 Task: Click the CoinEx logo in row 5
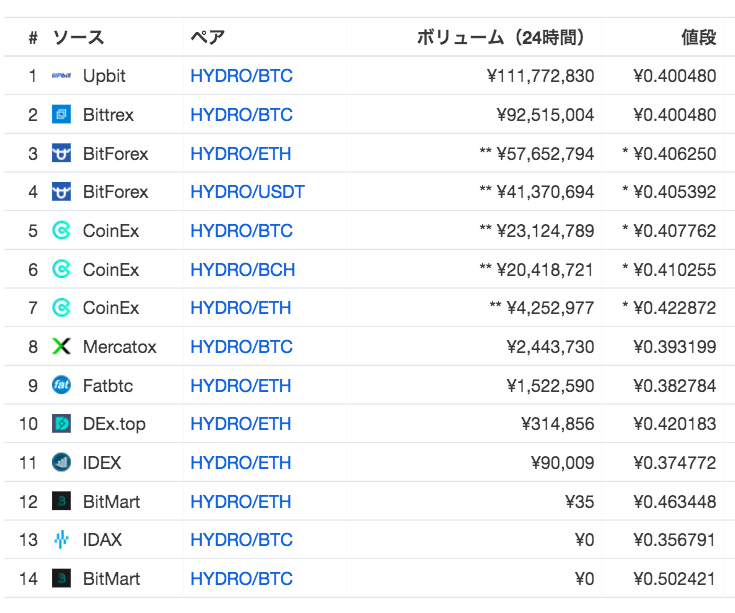[x=61, y=231]
